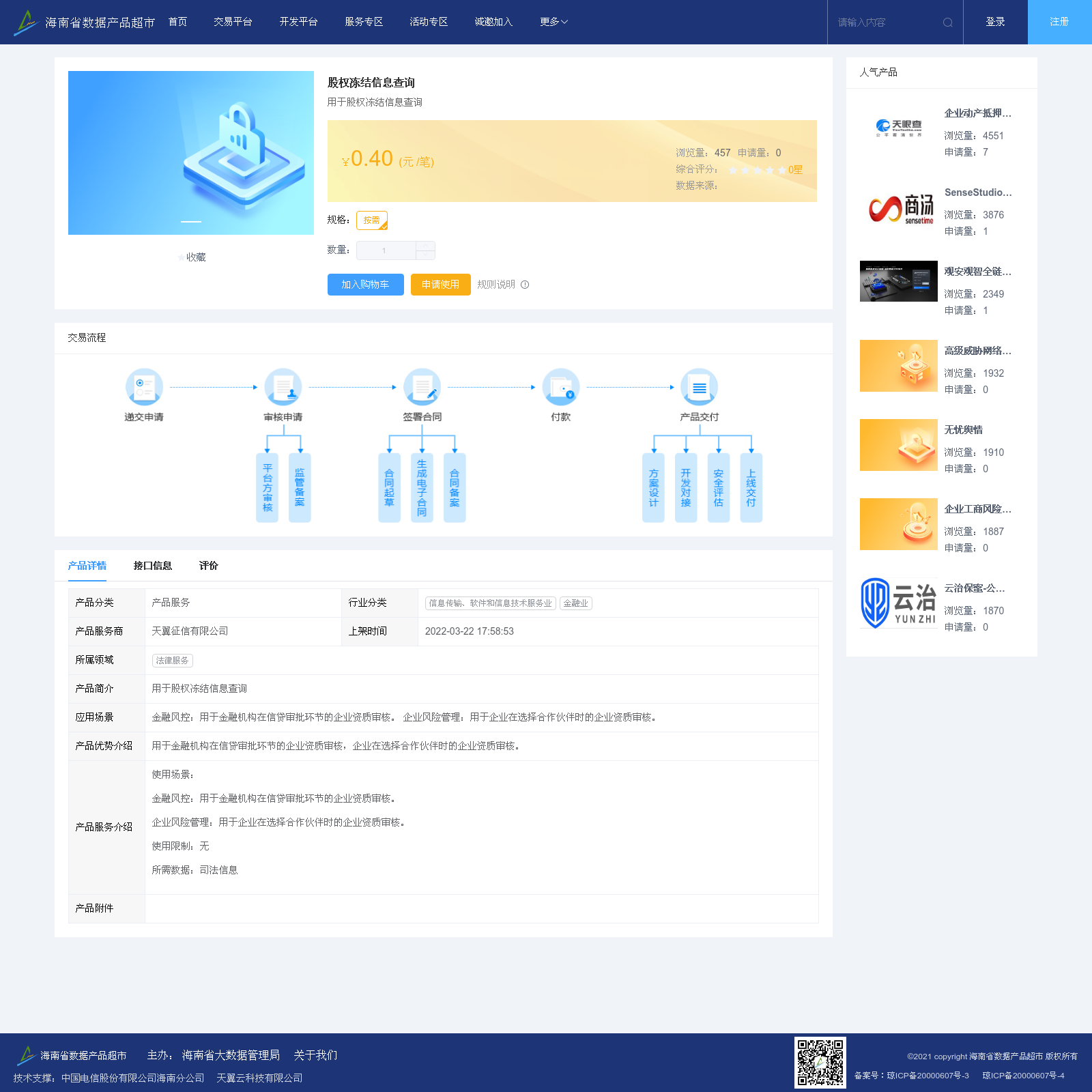Click the 产品交付 step icon
Screen dimensions: 1092x1092
pos(700,387)
